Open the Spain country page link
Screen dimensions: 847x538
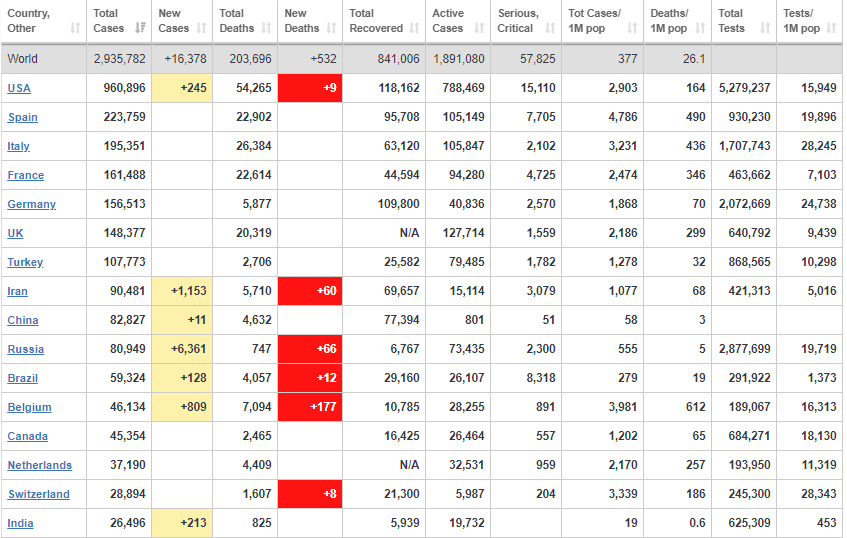pos(23,117)
